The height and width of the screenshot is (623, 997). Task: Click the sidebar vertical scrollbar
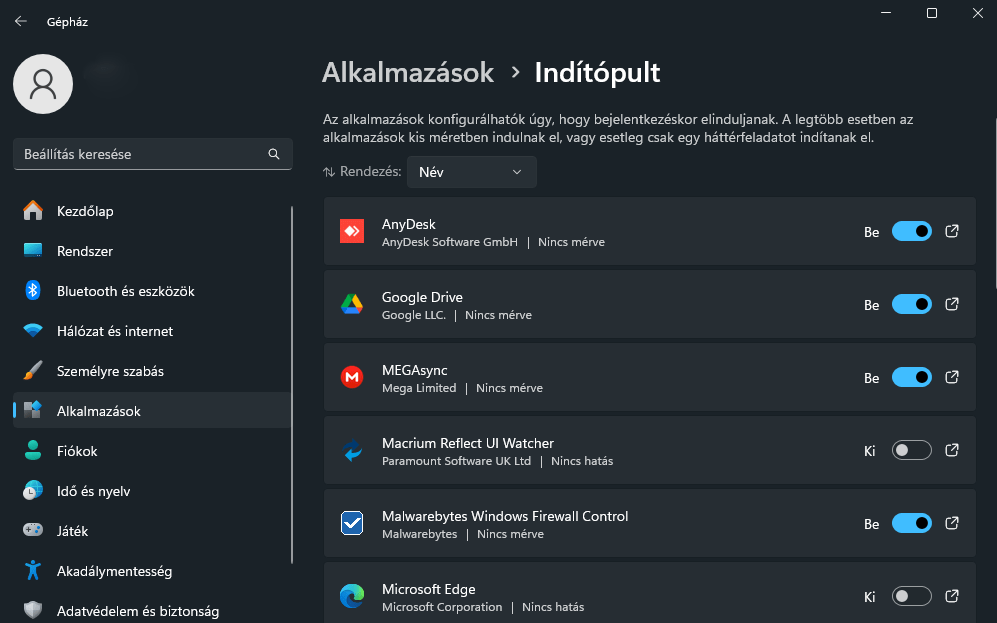point(292,385)
